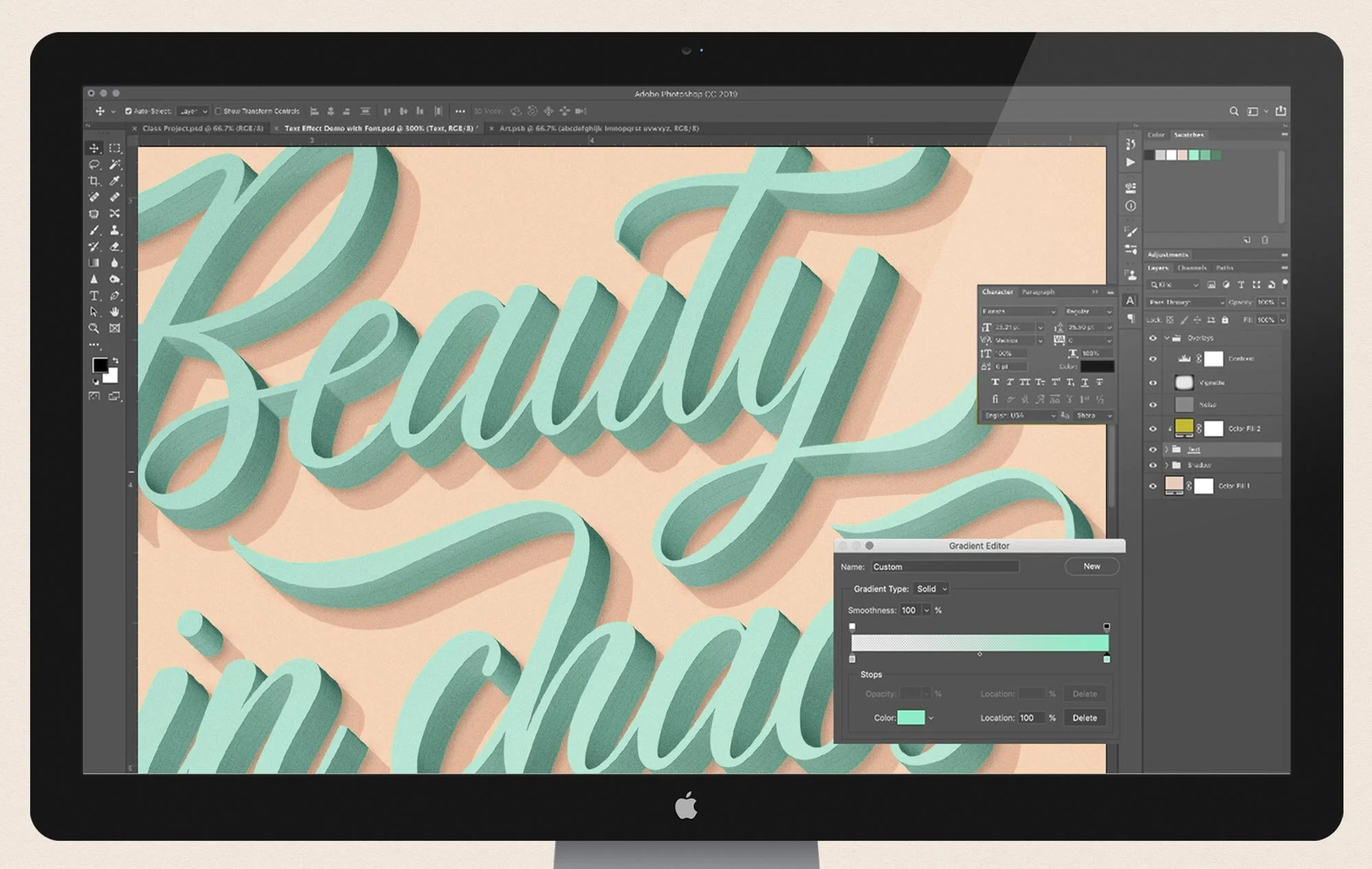This screenshot has width=1372, height=869.
Task: Open the stop Color dropdown arrow
Action: (x=931, y=718)
